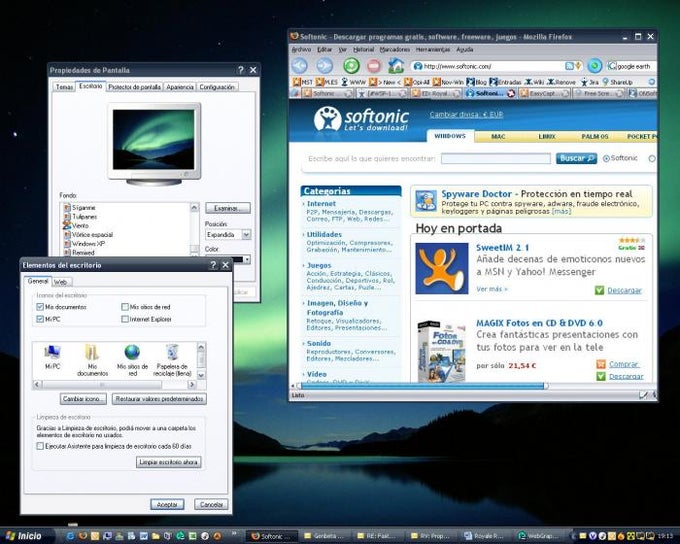Expand the quick launch overflow chevron
Viewport: 680px width, 544px height.
coord(234,533)
